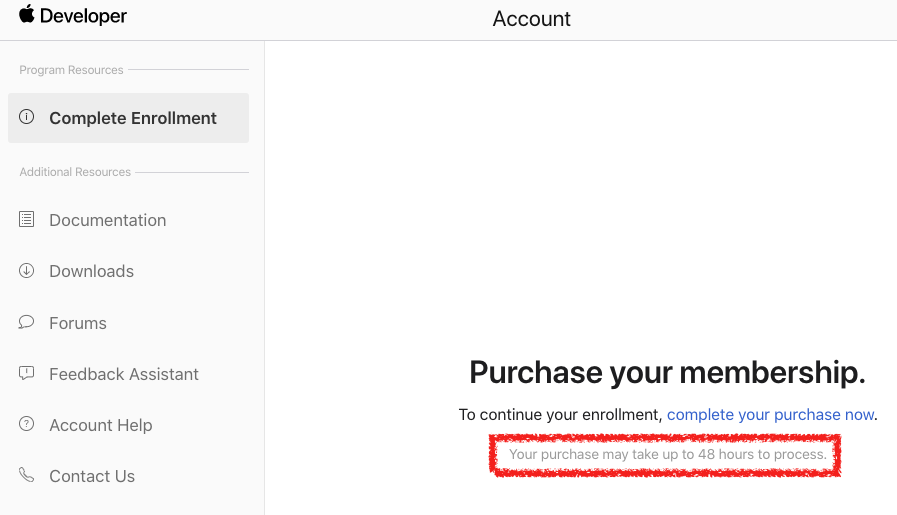897x515 pixels.
Task: Open the Forums sidebar item
Action: 78,323
